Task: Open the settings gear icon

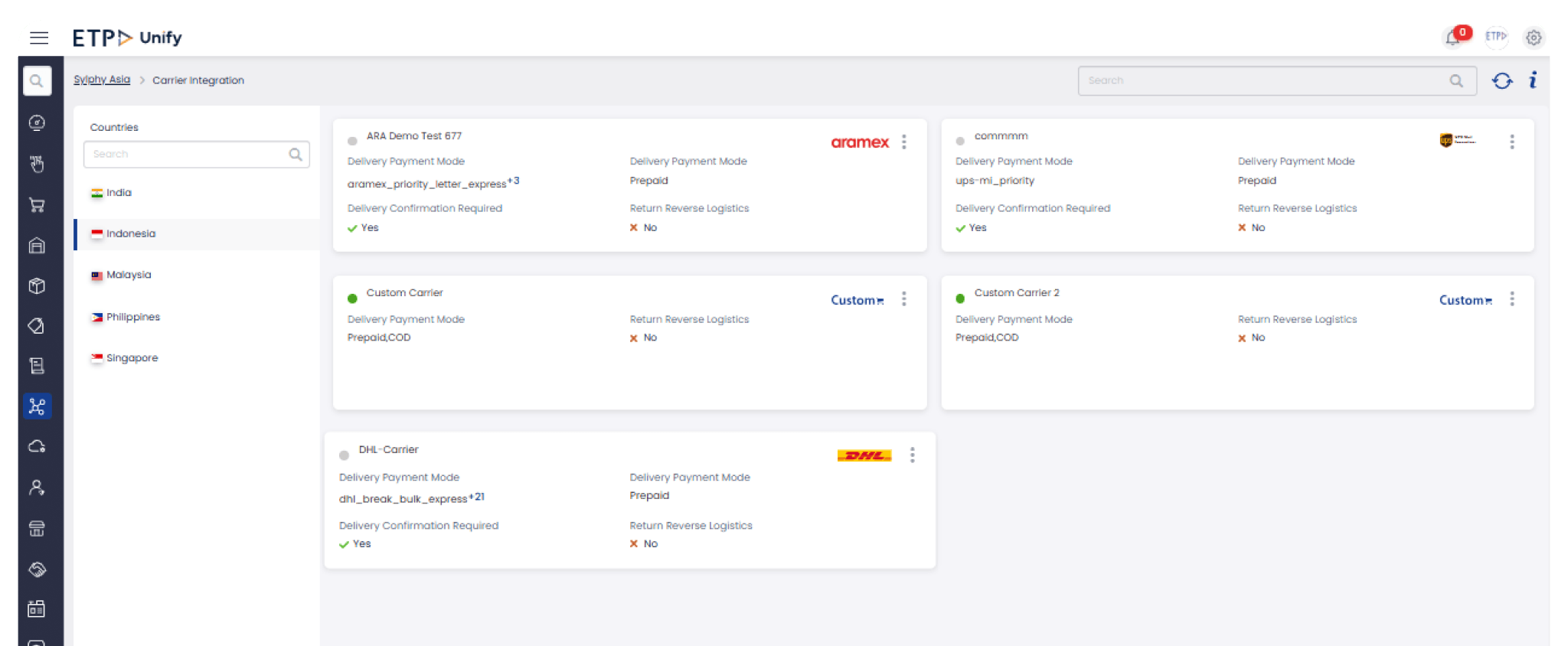Action: point(1533,38)
